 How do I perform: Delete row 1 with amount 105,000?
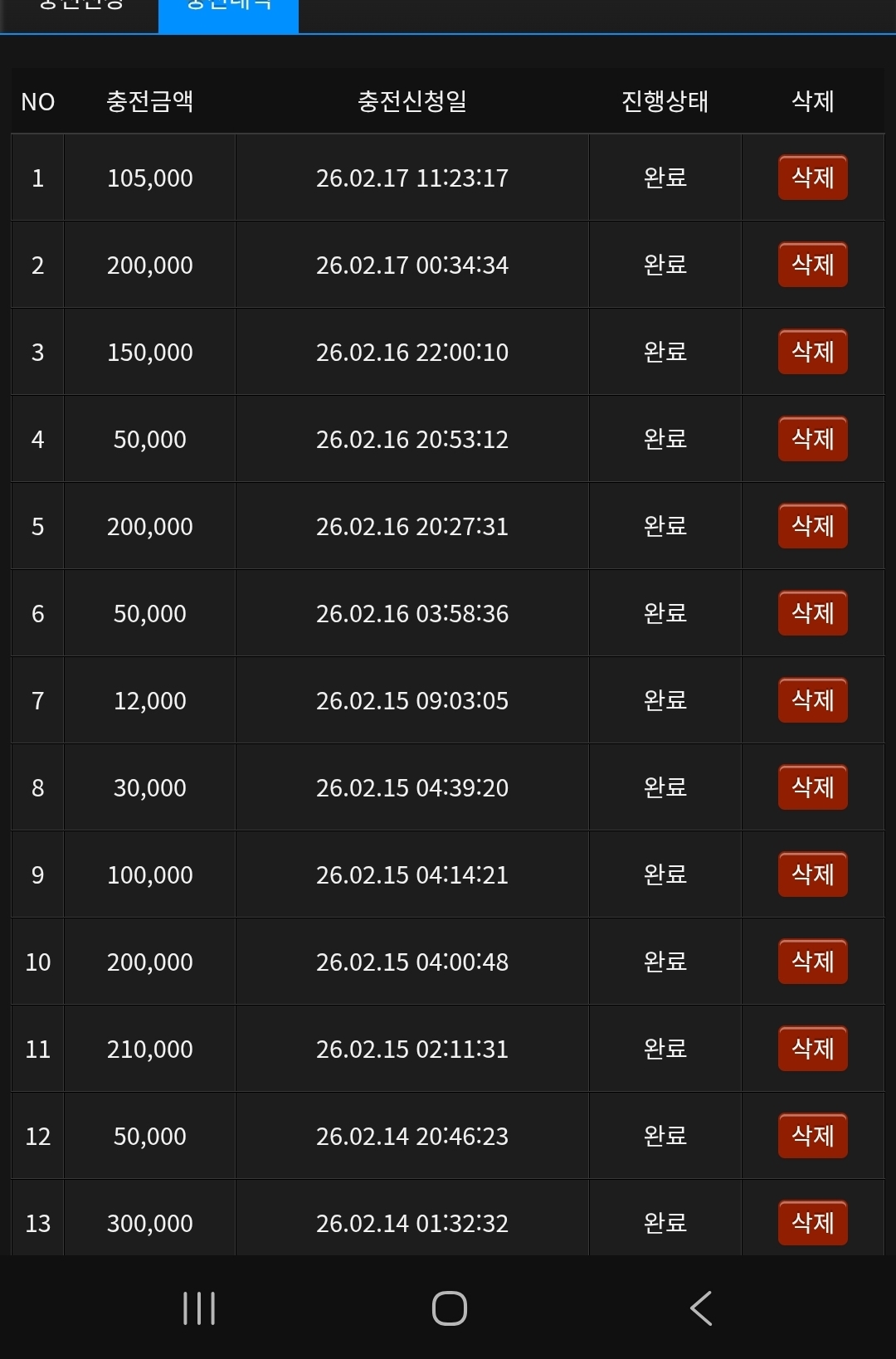[812, 178]
